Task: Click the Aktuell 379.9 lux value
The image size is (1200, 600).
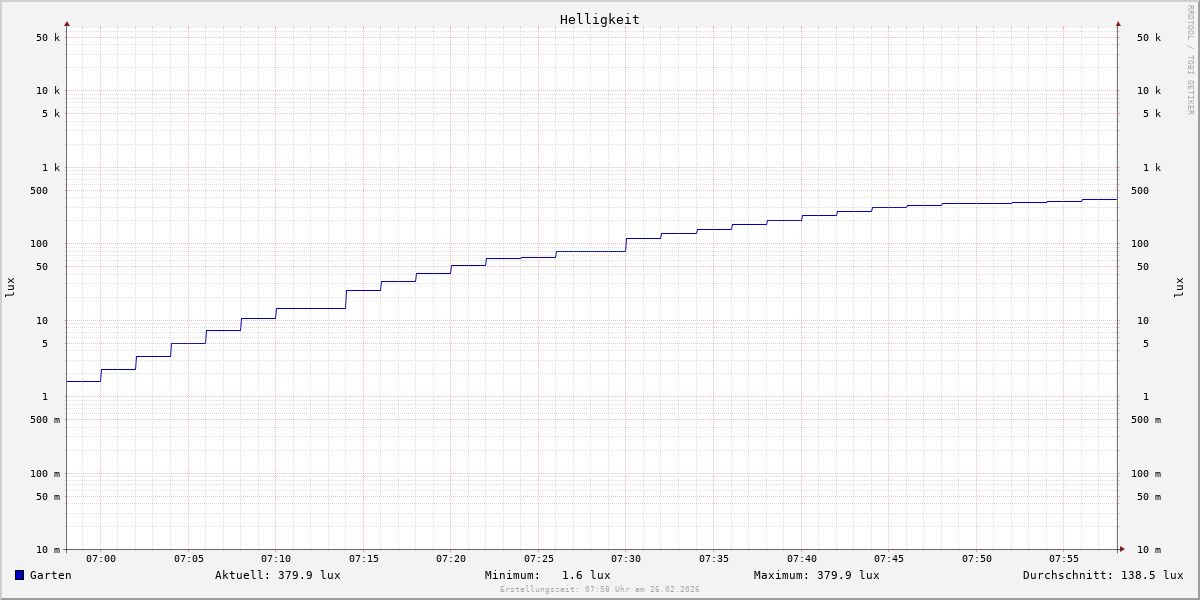Action: tap(277, 575)
